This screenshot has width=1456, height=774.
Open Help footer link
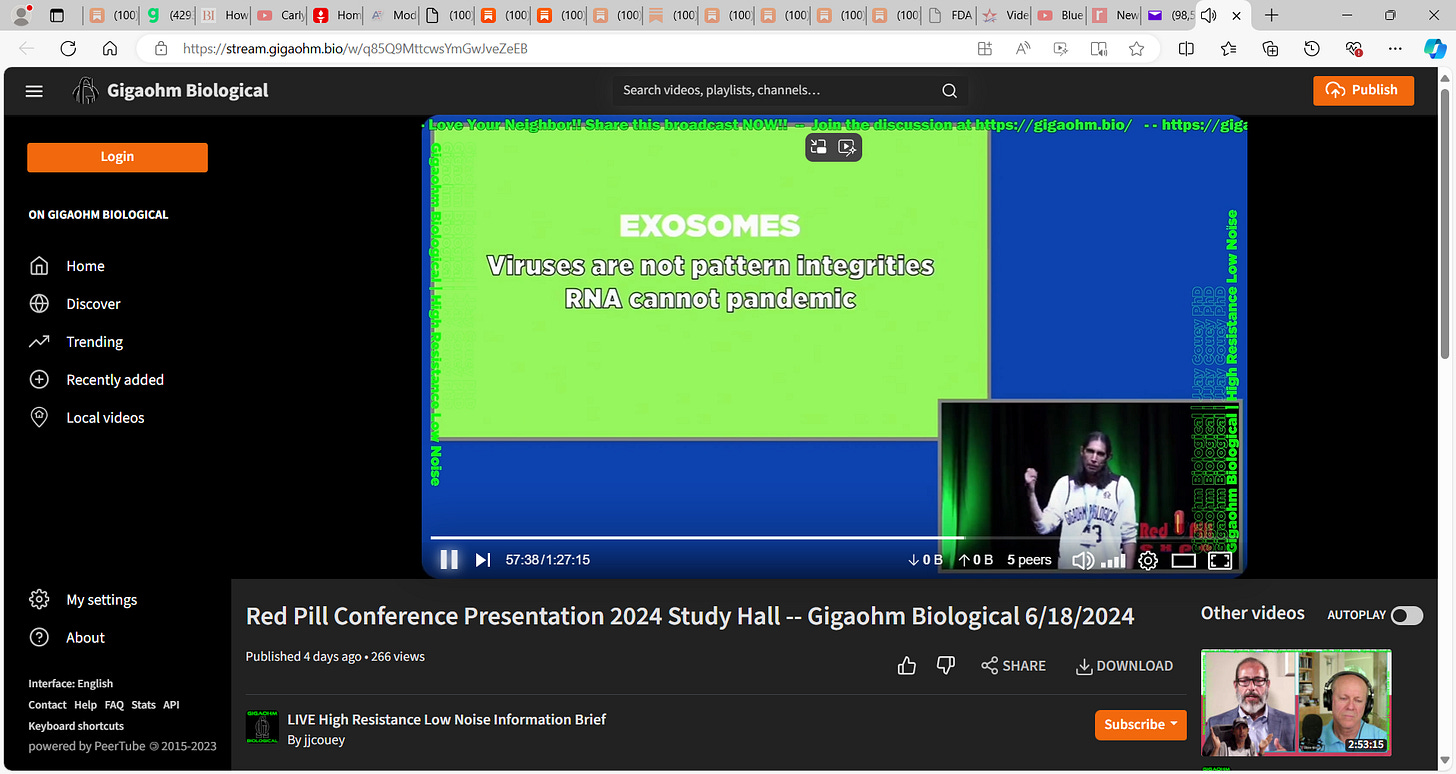pos(85,705)
